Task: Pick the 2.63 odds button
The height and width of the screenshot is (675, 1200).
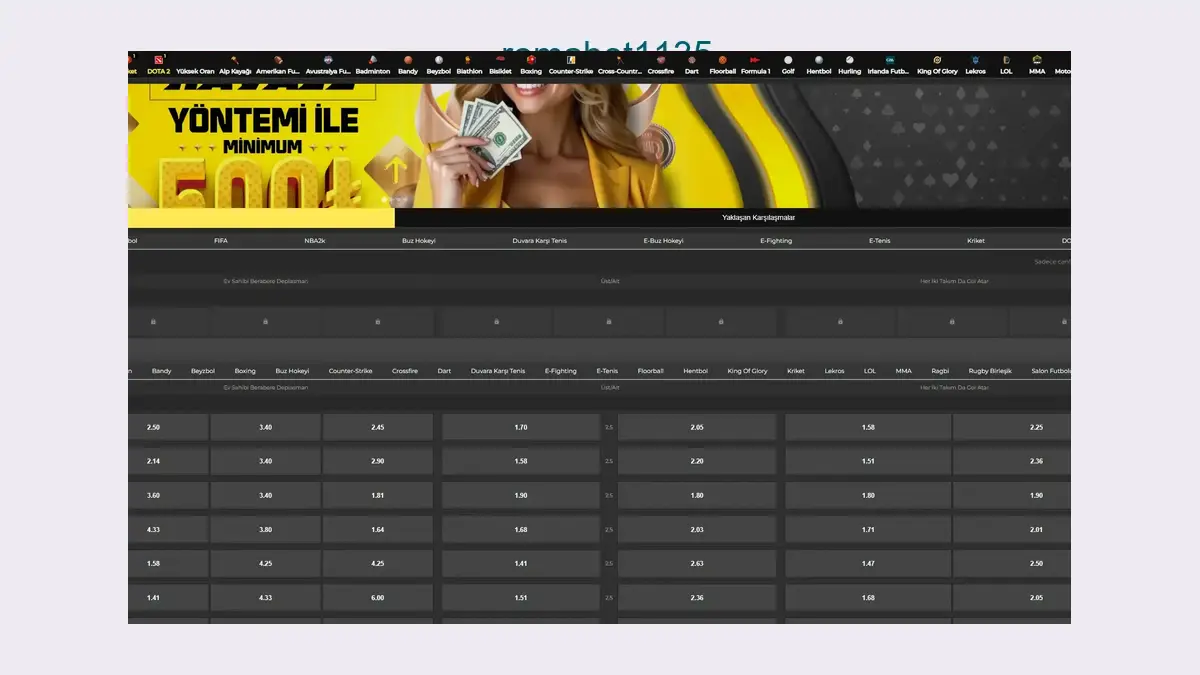Action: (696, 564)
